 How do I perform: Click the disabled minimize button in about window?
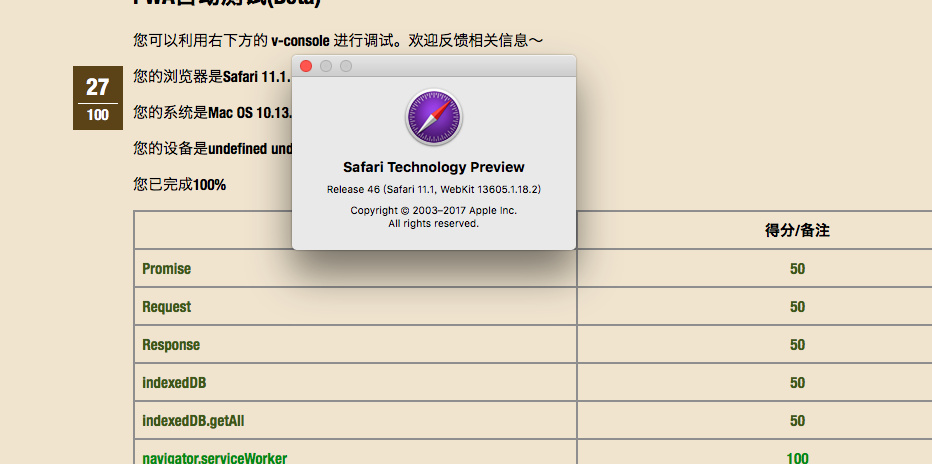(x=326, y=66)
